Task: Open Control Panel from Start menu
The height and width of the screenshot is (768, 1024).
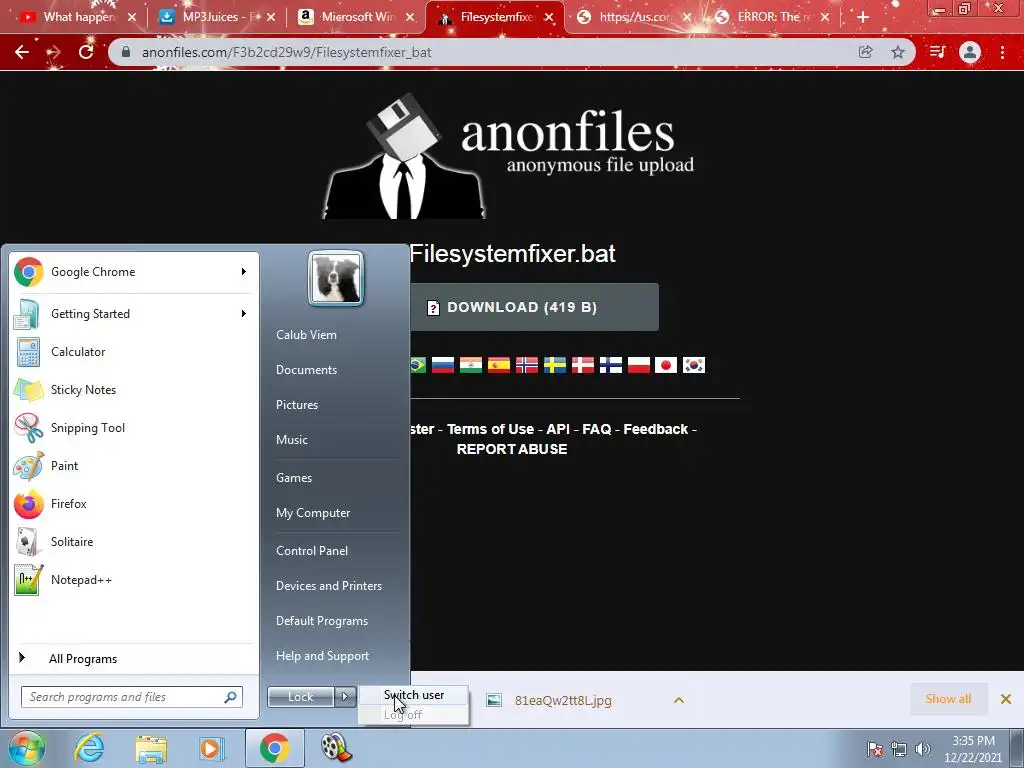Action: point(312,551)
